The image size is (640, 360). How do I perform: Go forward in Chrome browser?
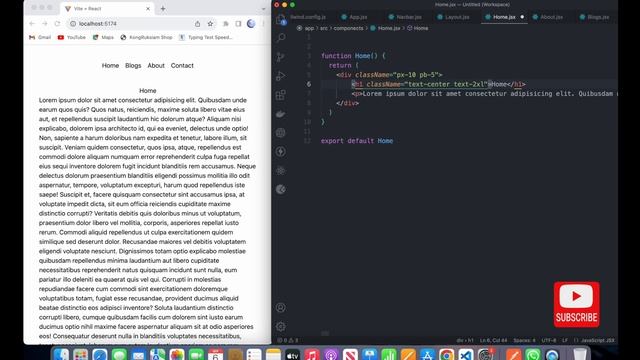coord(44,24)
